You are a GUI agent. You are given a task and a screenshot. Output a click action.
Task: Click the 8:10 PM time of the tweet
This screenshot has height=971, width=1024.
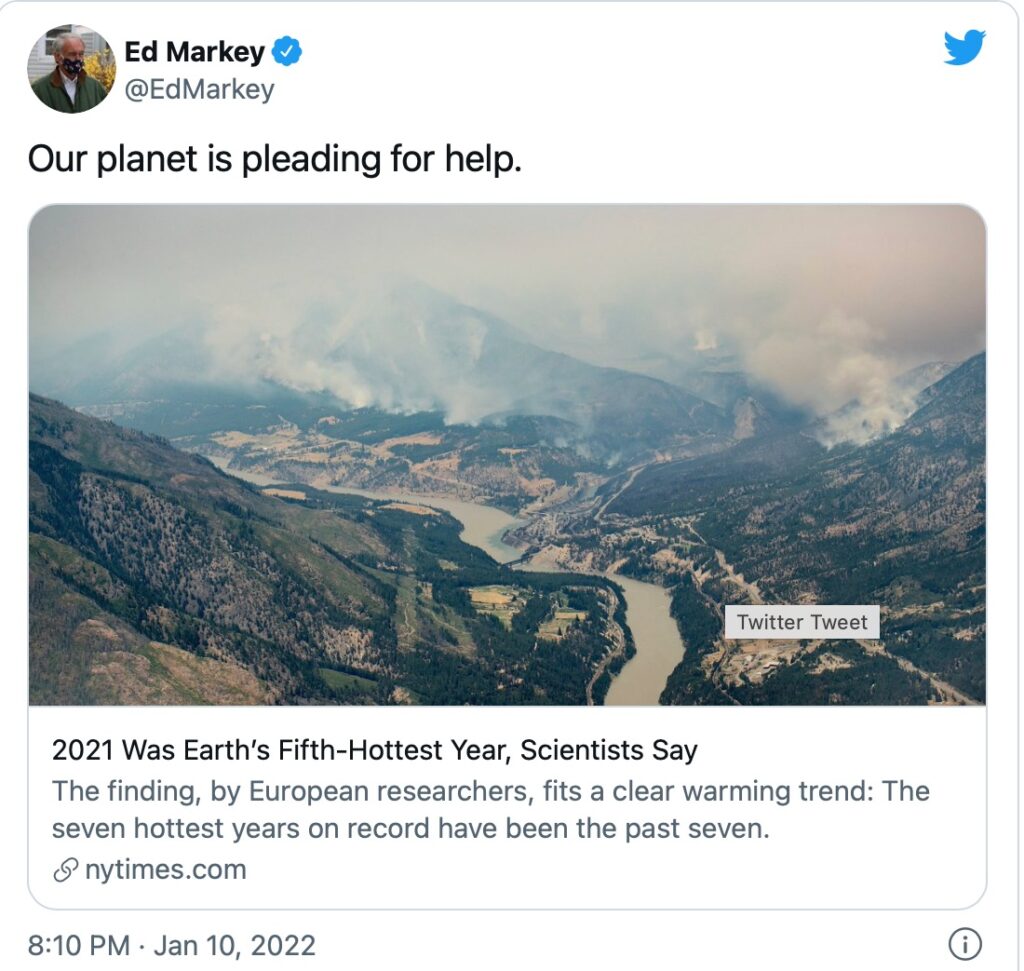pos(78,945)
